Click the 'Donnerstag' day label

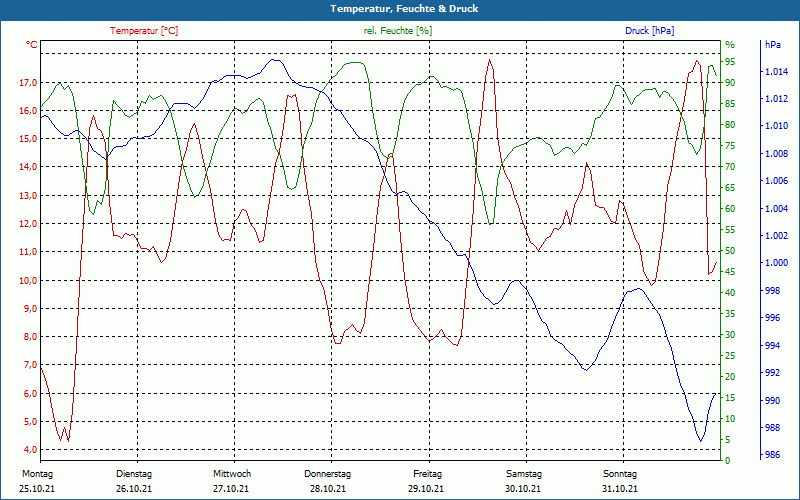[x=328, y=474]
